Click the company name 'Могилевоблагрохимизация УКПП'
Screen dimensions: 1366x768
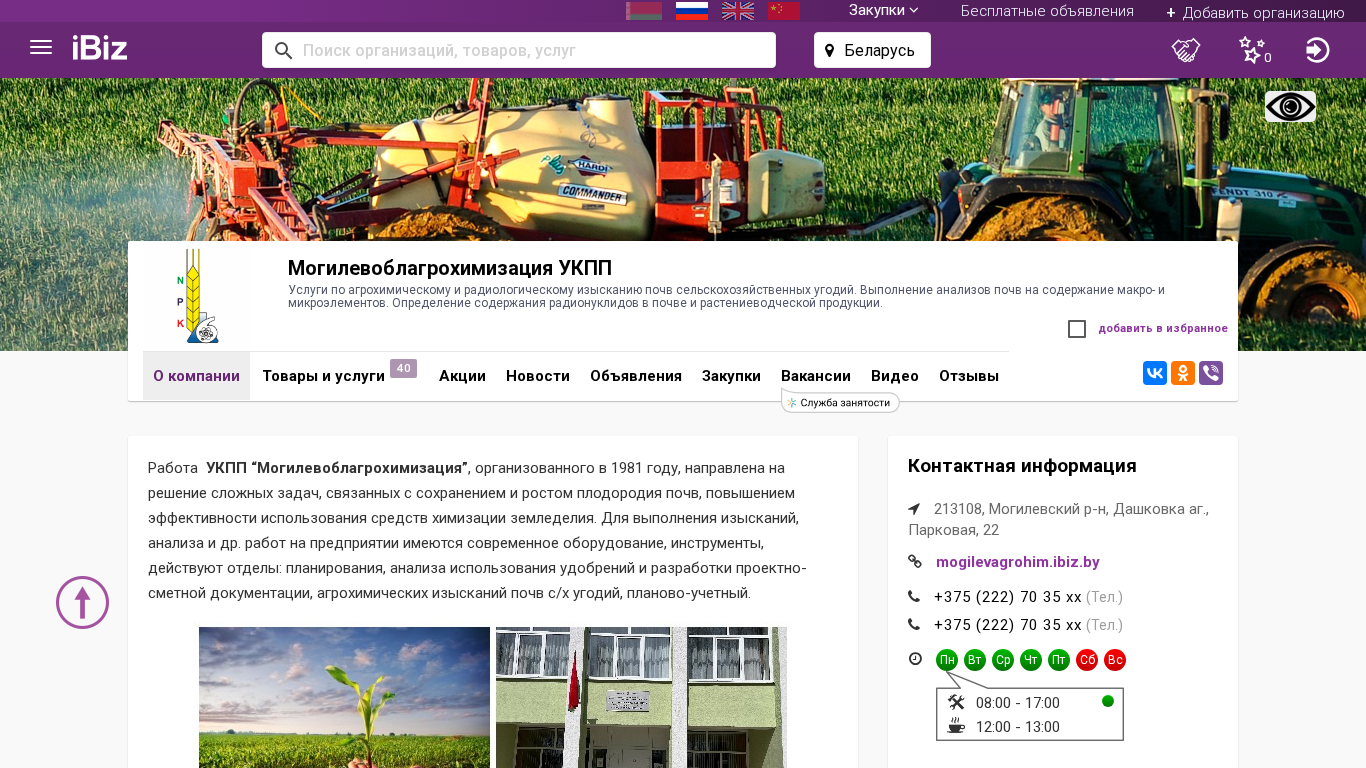(450, 268)
